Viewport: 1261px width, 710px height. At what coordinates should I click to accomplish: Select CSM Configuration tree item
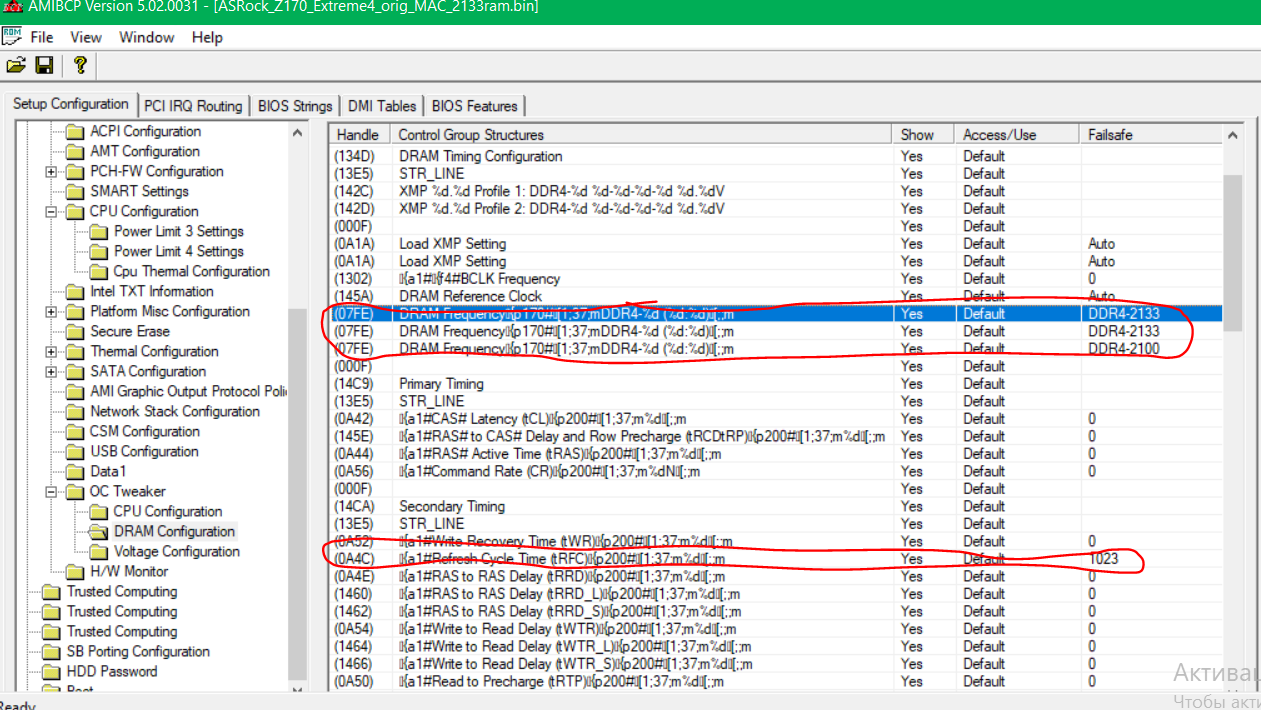click(x=145, y=431)
